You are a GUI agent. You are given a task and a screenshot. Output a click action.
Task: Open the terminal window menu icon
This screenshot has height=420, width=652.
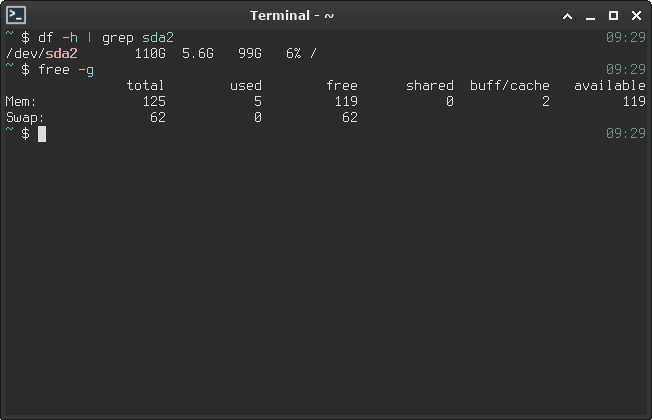pos(15,15)
